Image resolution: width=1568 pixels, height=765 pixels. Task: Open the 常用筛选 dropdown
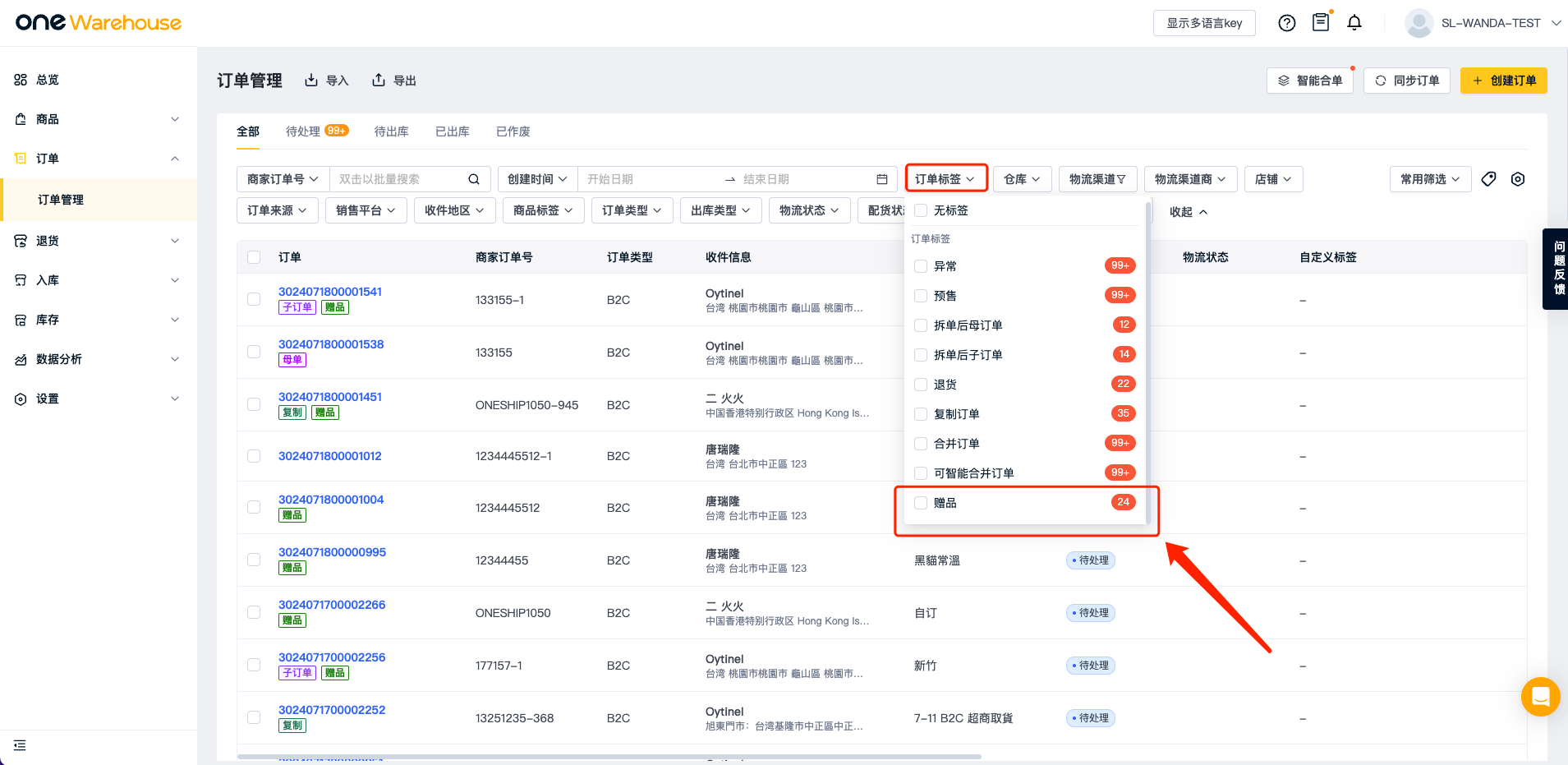tap(1429, 179)
